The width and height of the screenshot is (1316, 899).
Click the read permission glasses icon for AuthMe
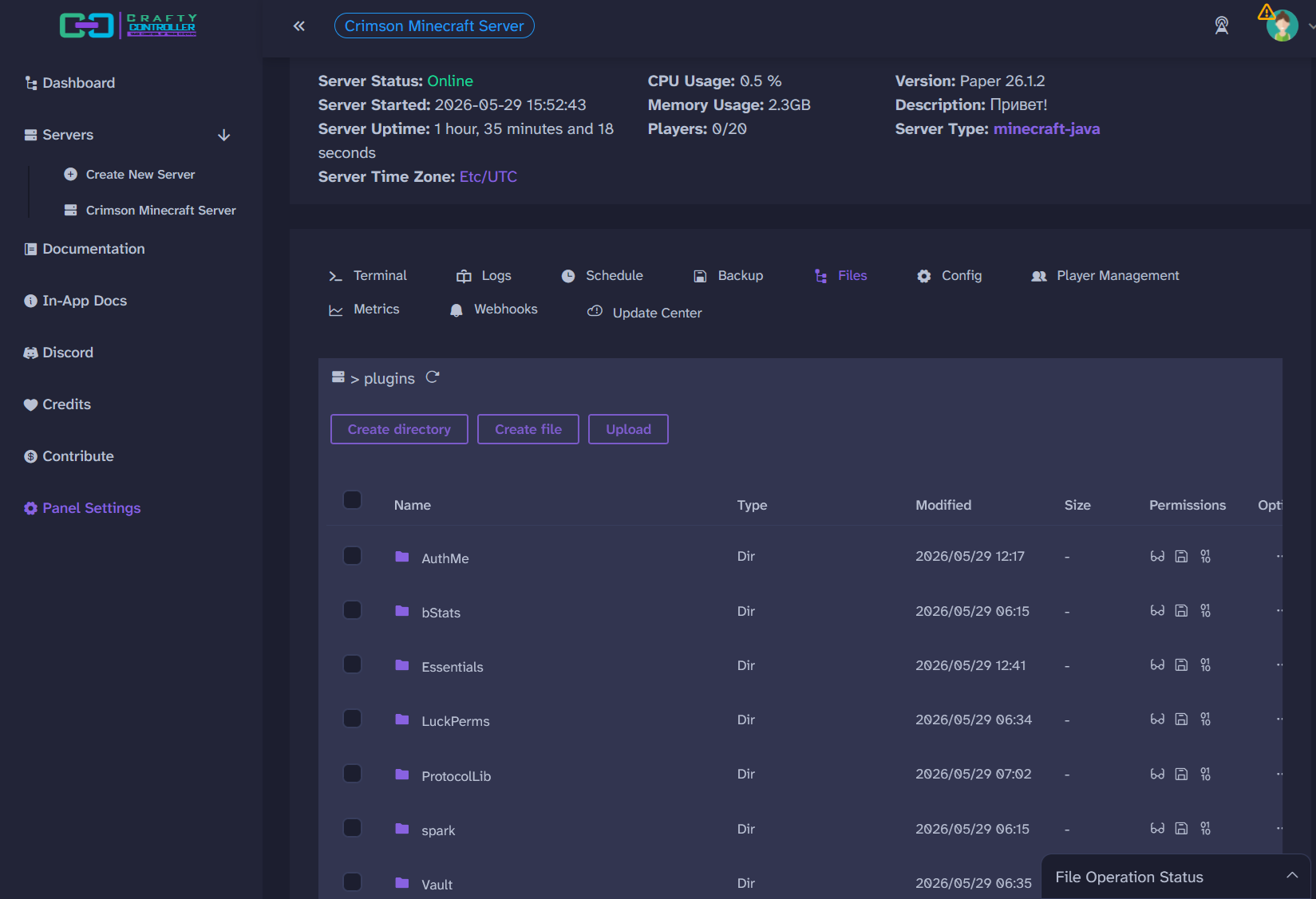point(1157,556)
